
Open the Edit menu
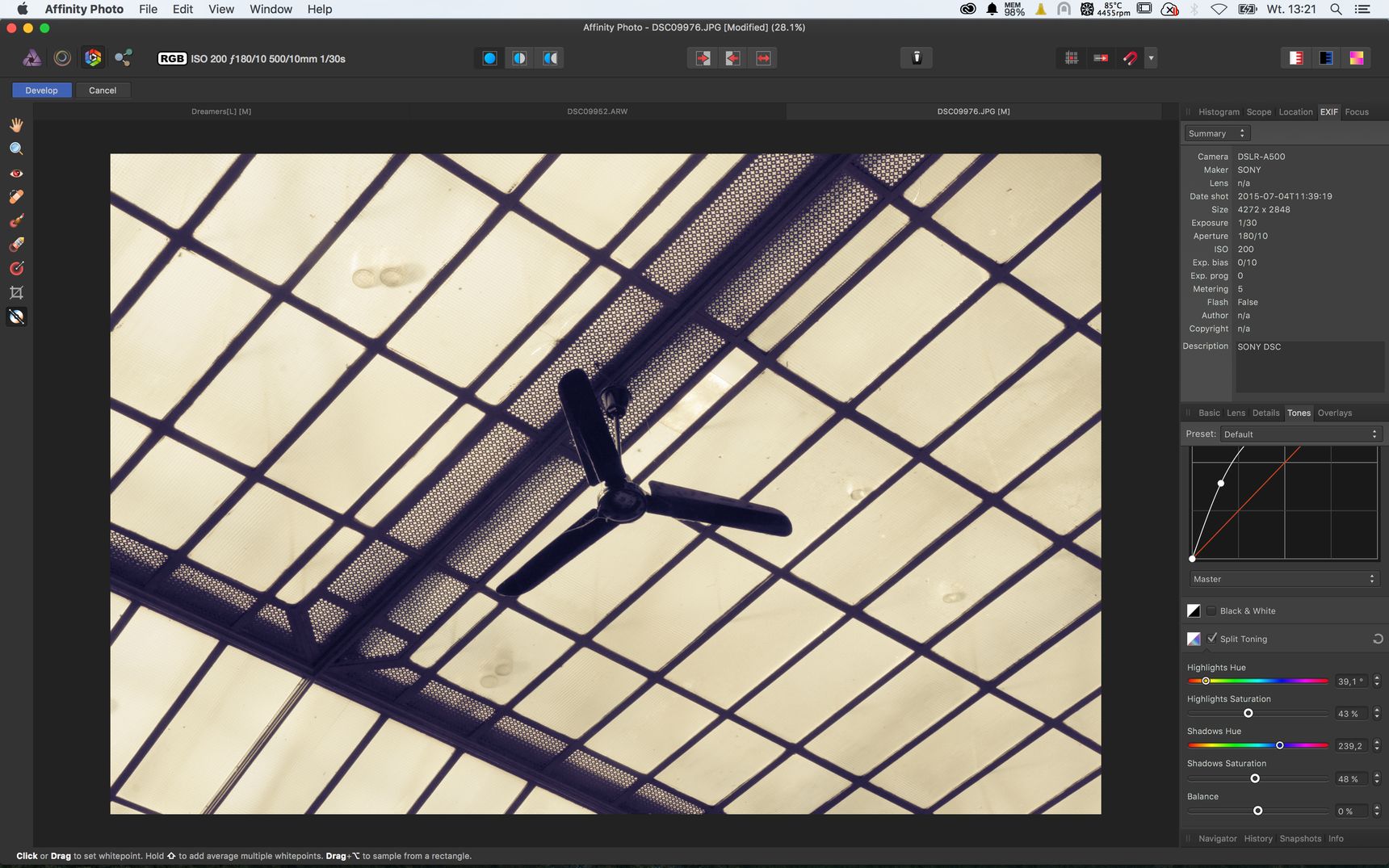click(x=183, y=9)
